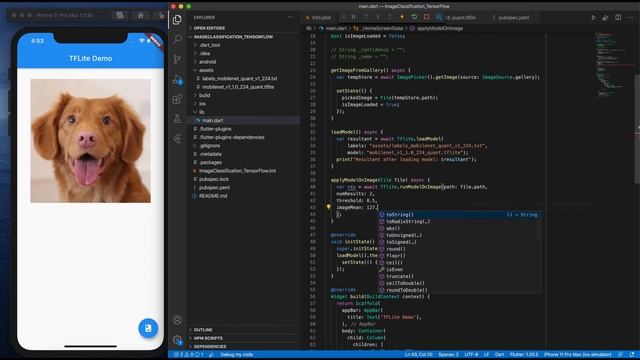The image size is (640, 360).
Task: Click the simulator home button icon
Action: (140, 16)
